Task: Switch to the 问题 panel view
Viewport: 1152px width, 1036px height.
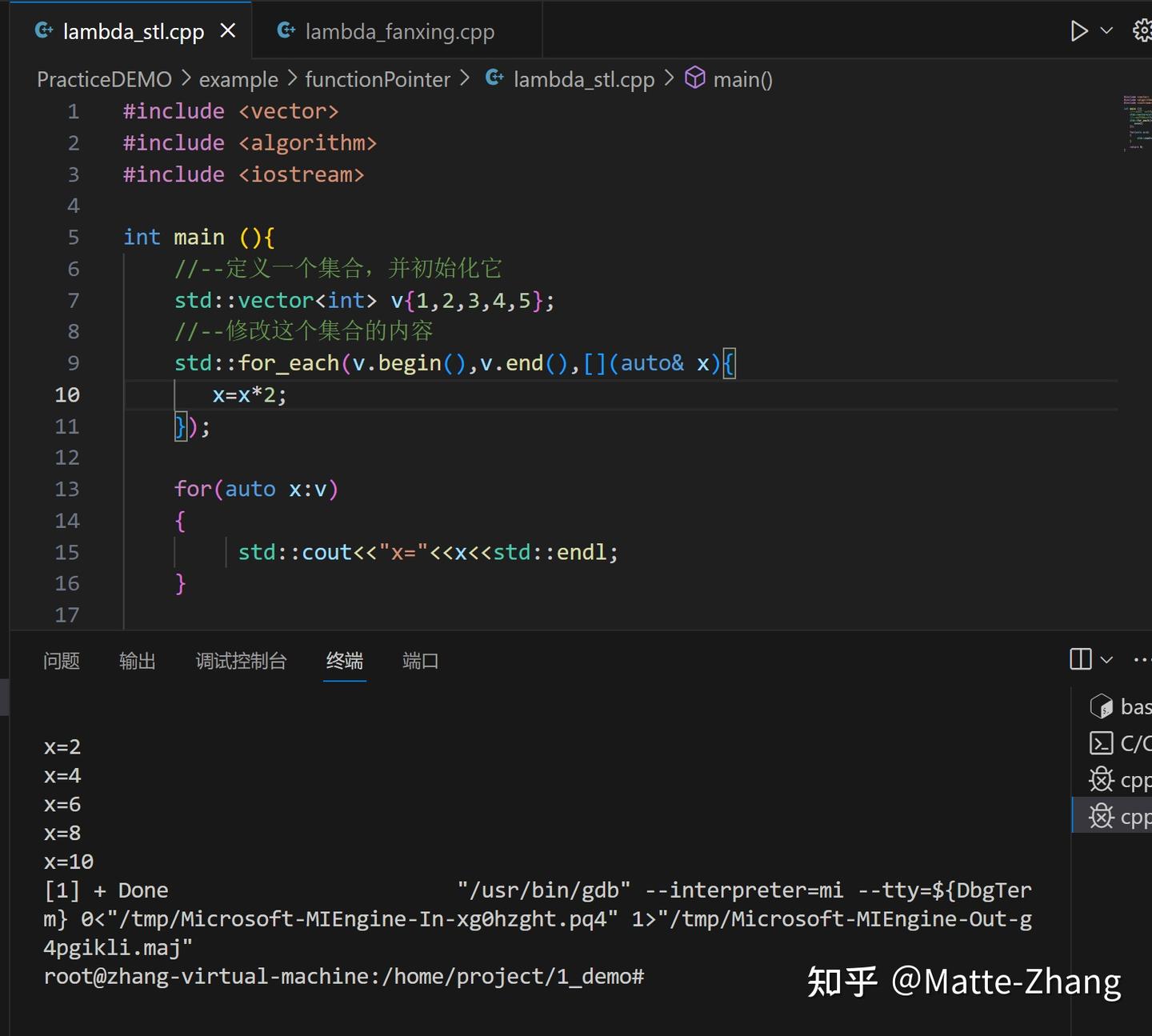Action: tap(61, 661)
